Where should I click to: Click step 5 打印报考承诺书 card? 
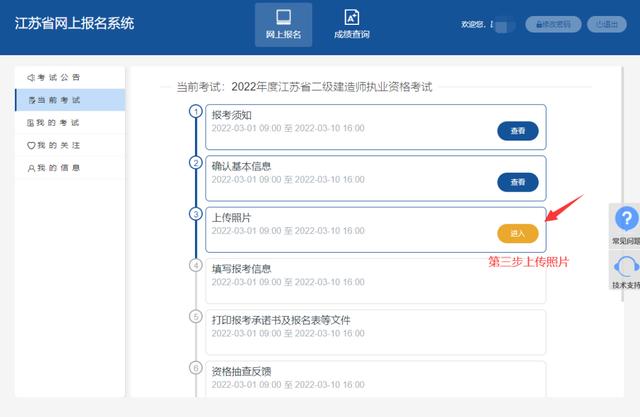[x=375, y=331]
